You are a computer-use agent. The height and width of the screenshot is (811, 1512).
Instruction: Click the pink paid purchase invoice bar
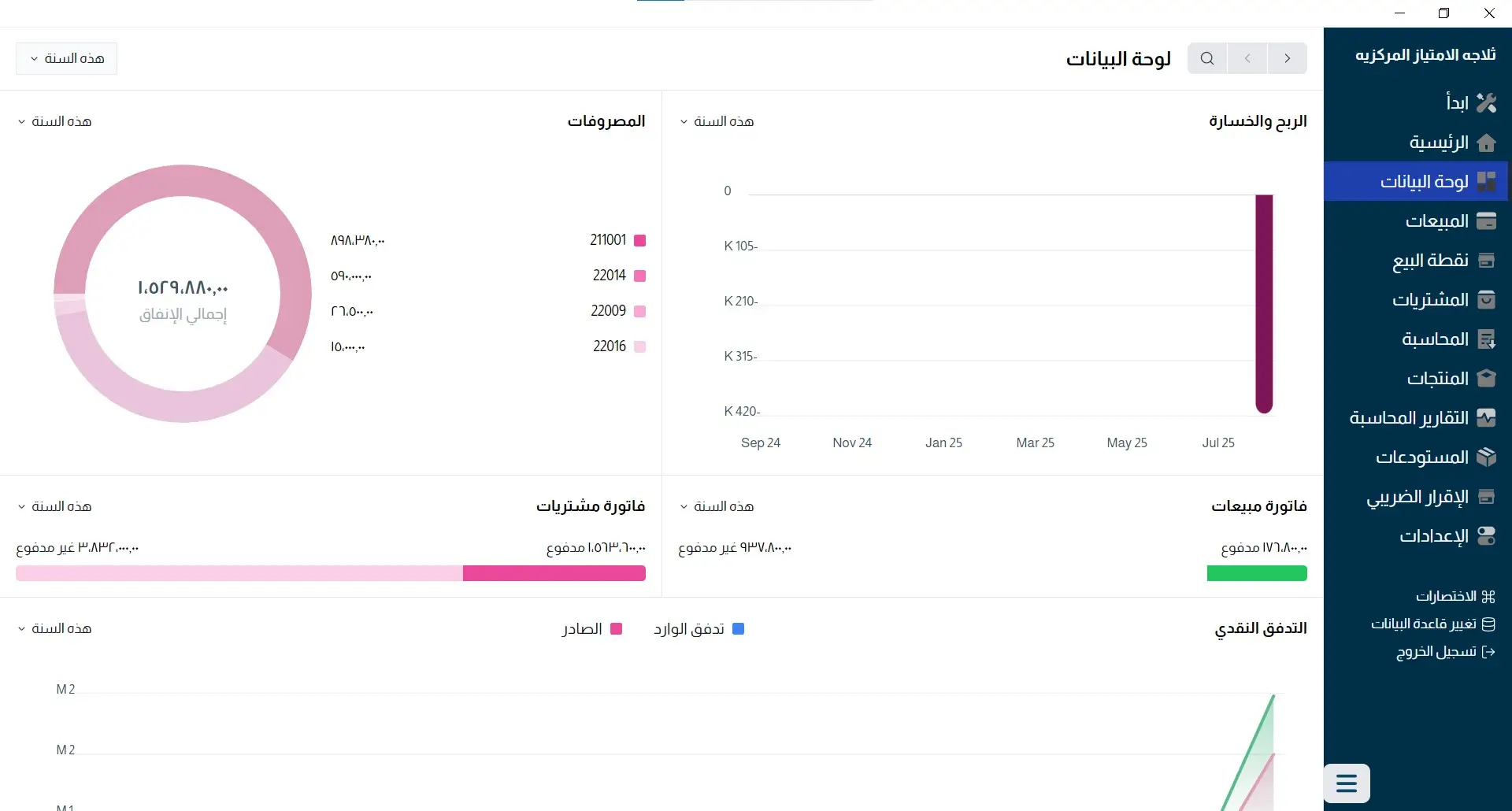point(554,573)
